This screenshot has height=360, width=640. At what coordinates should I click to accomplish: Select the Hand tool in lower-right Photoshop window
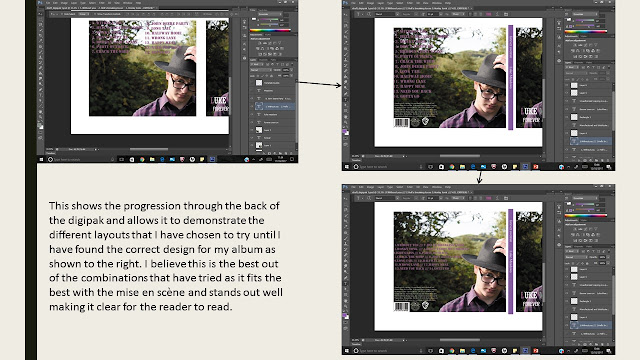(346, 300)
